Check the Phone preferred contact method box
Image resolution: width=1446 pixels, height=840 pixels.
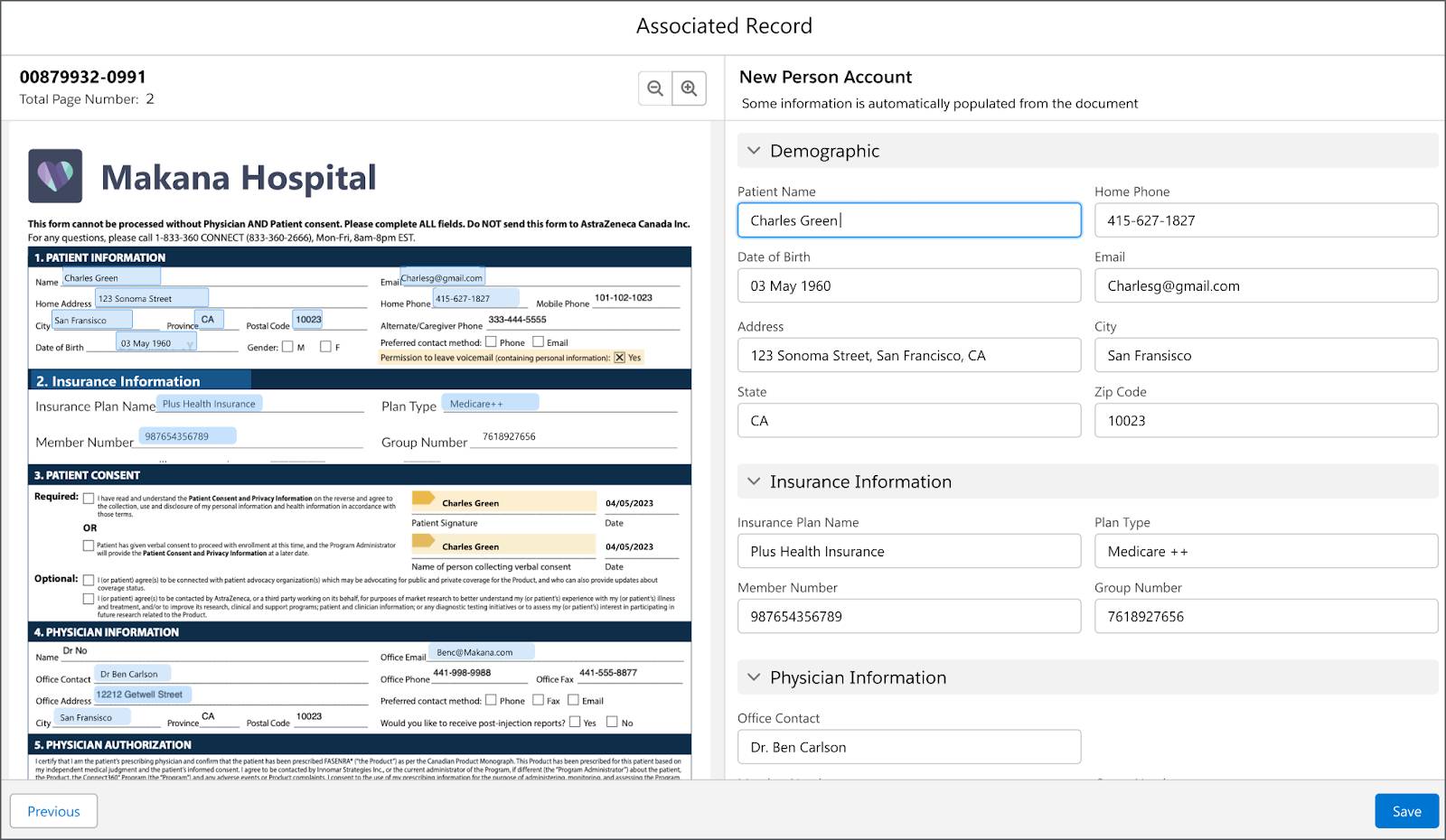[x=491, y=341]
